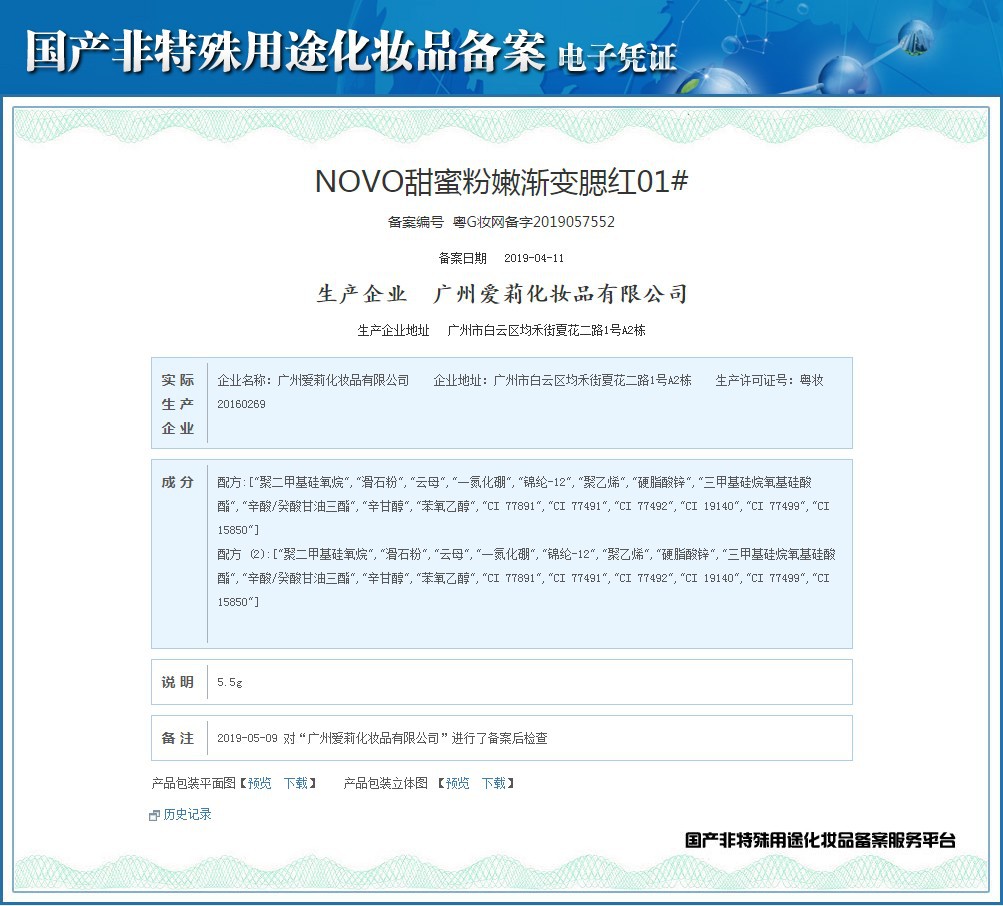
Task: Click the 备案编号 registration number text
Action: (501, 222)
